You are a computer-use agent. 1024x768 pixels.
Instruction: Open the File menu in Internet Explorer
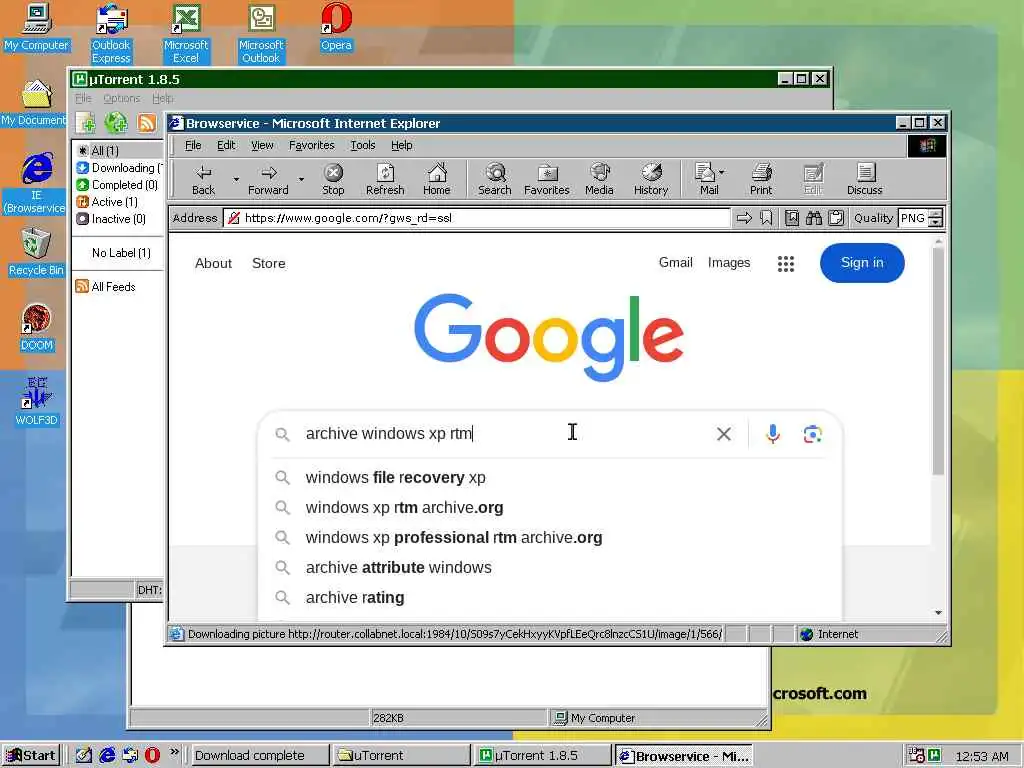pyautogui.click(x=193, y=145)
